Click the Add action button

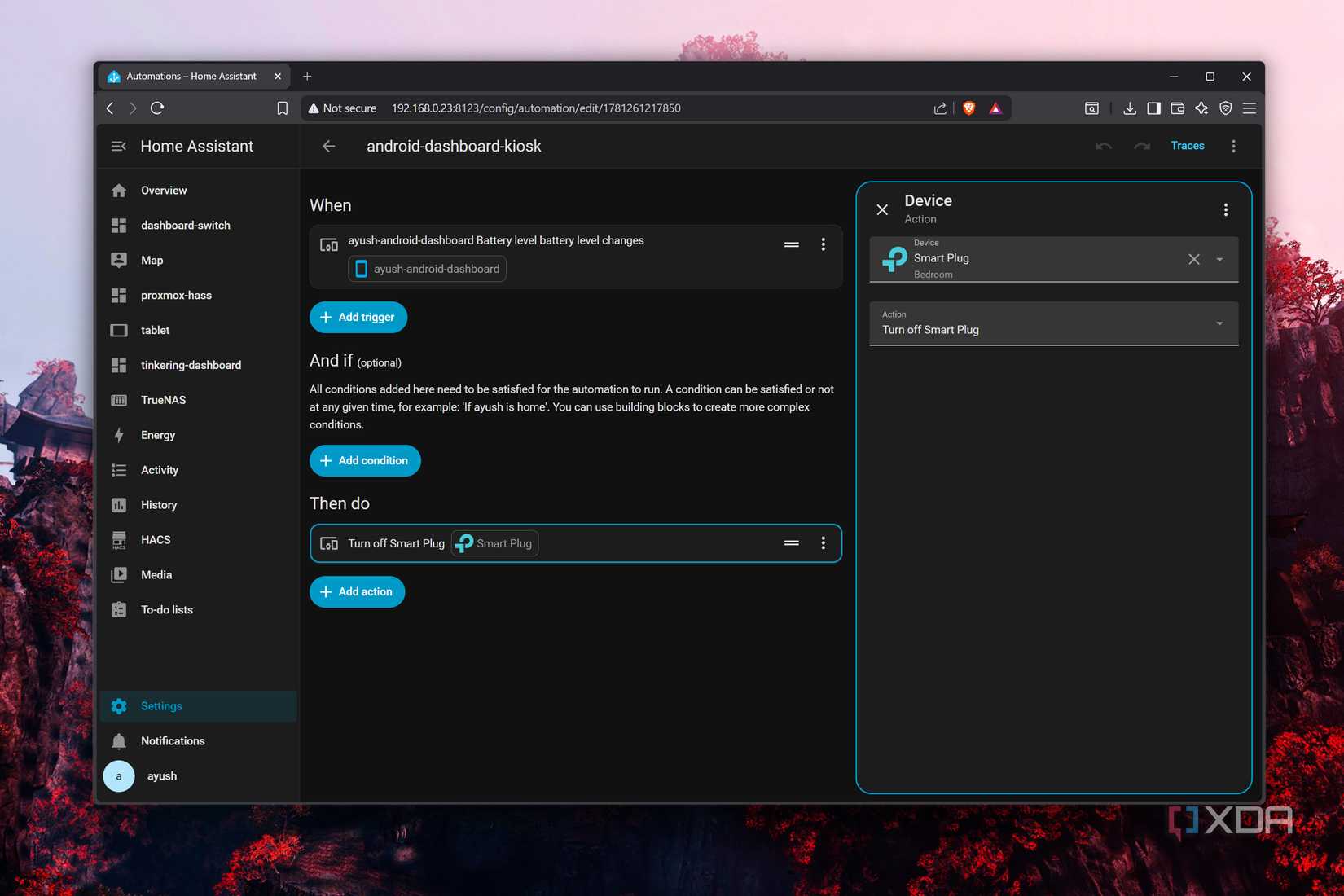(357, 592)
